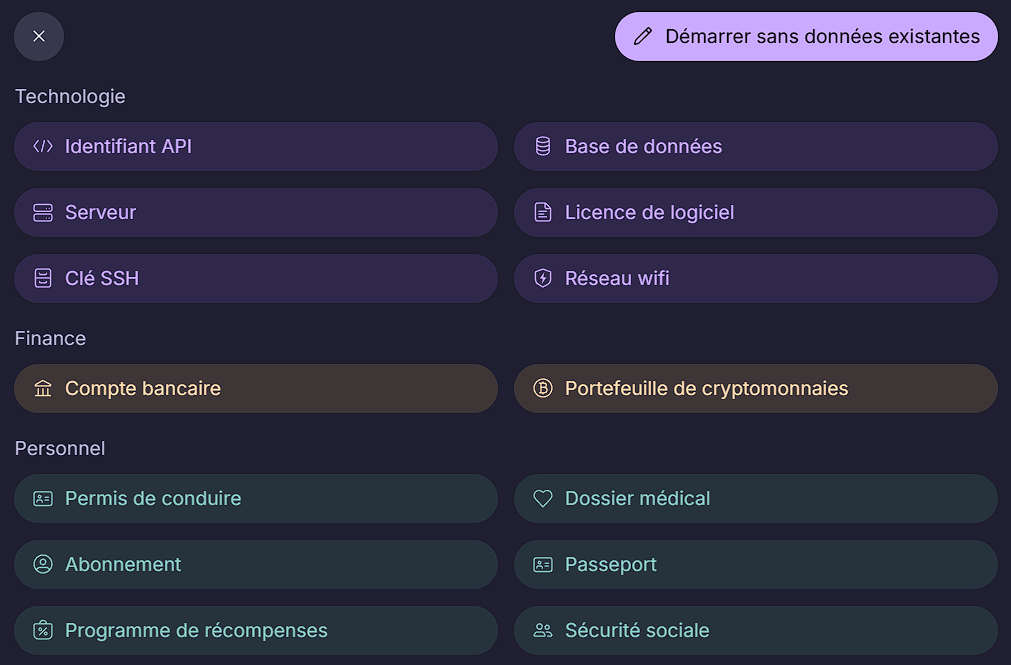Click the code icon beside Identifiant API

click(x=43, y=147)
